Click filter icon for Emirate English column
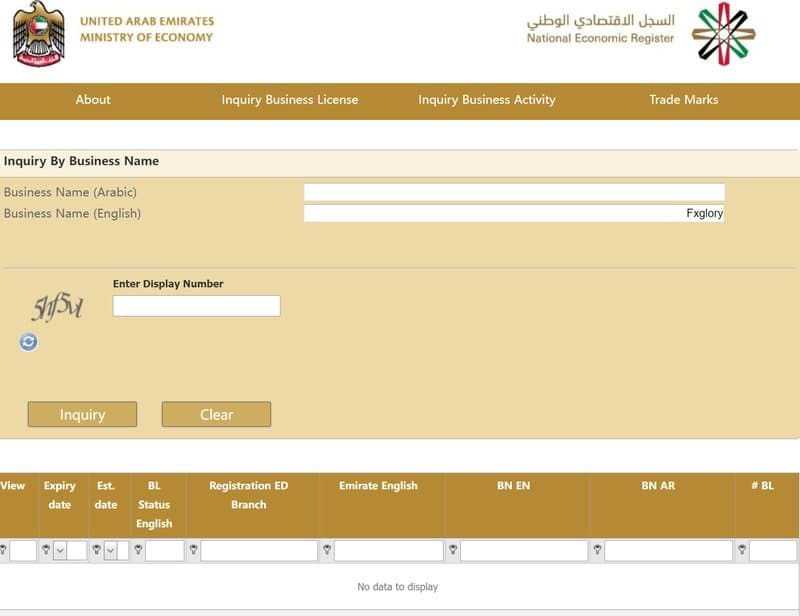Image resolution: width=800 pixels, height=616 pixels. (x=326, y=550)
